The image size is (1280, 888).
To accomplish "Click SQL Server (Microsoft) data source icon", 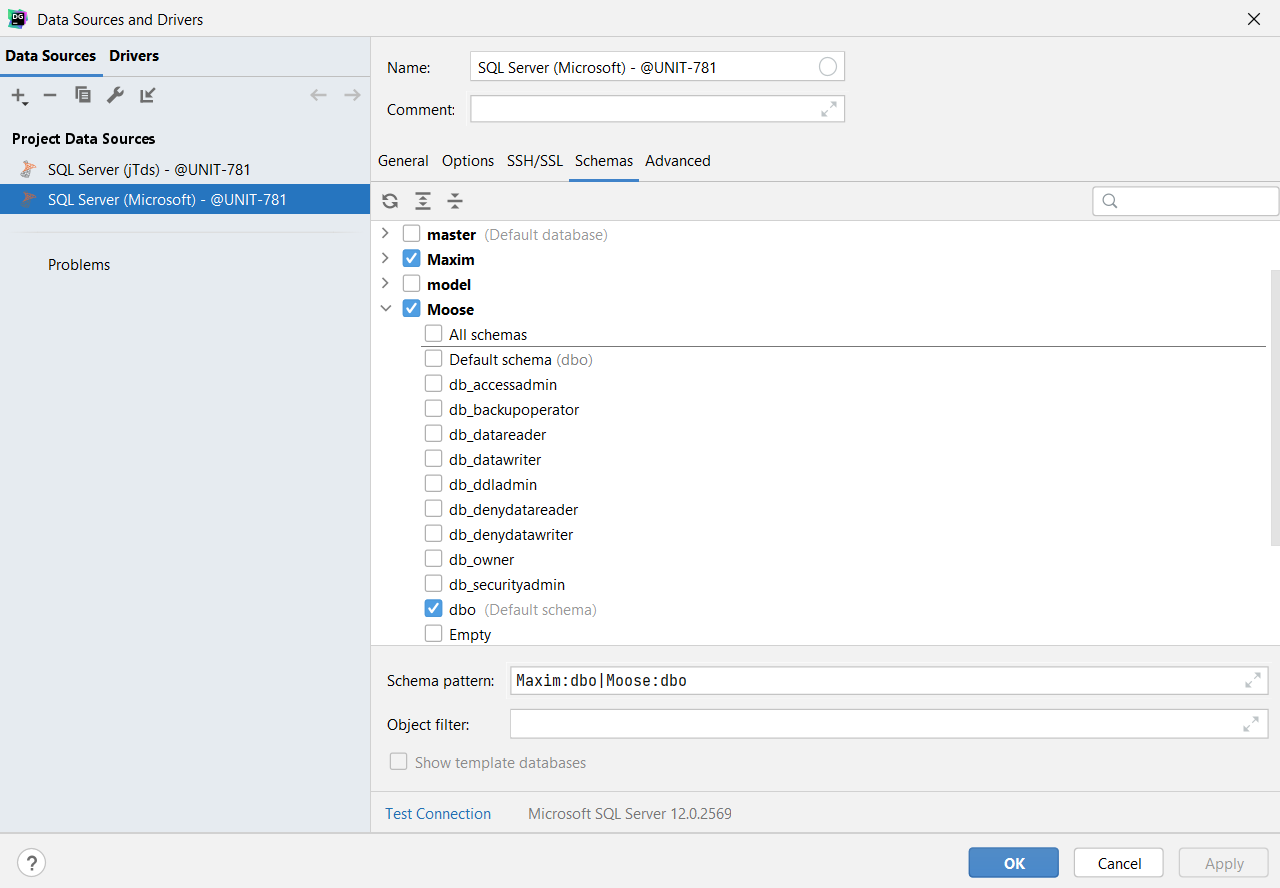I will [29, 200].
